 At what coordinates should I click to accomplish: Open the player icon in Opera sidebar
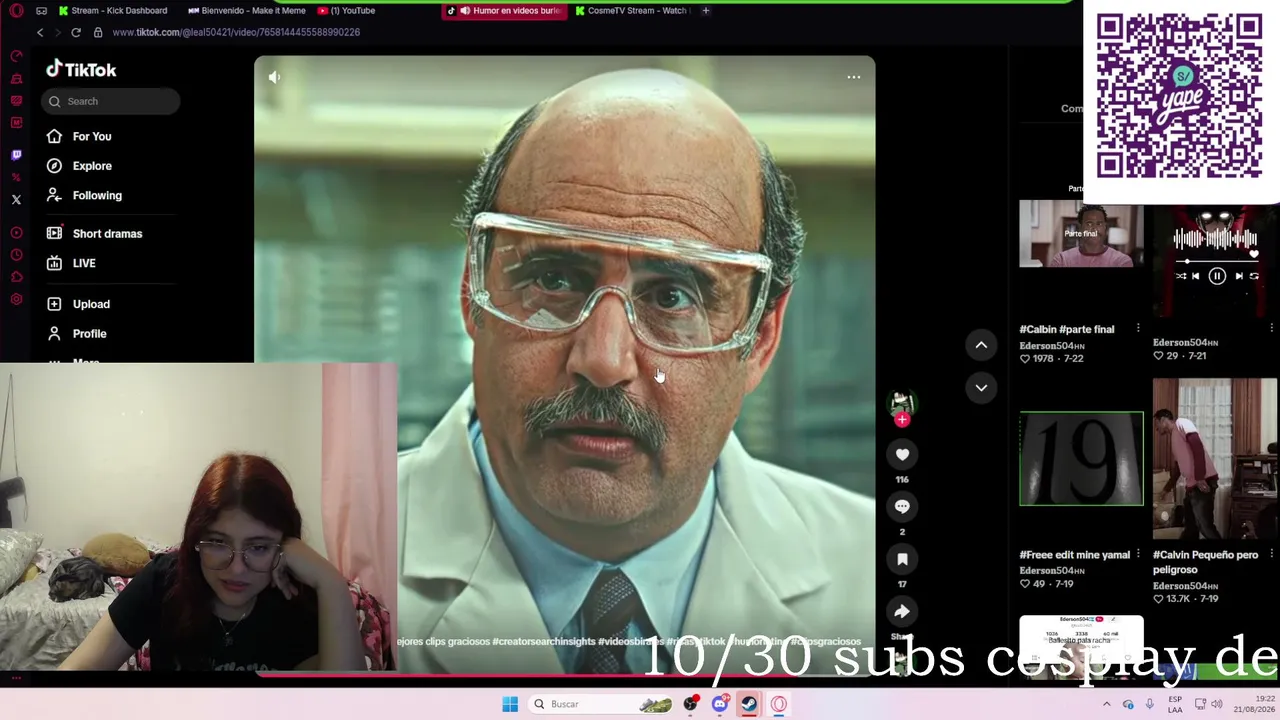point(16,233)
